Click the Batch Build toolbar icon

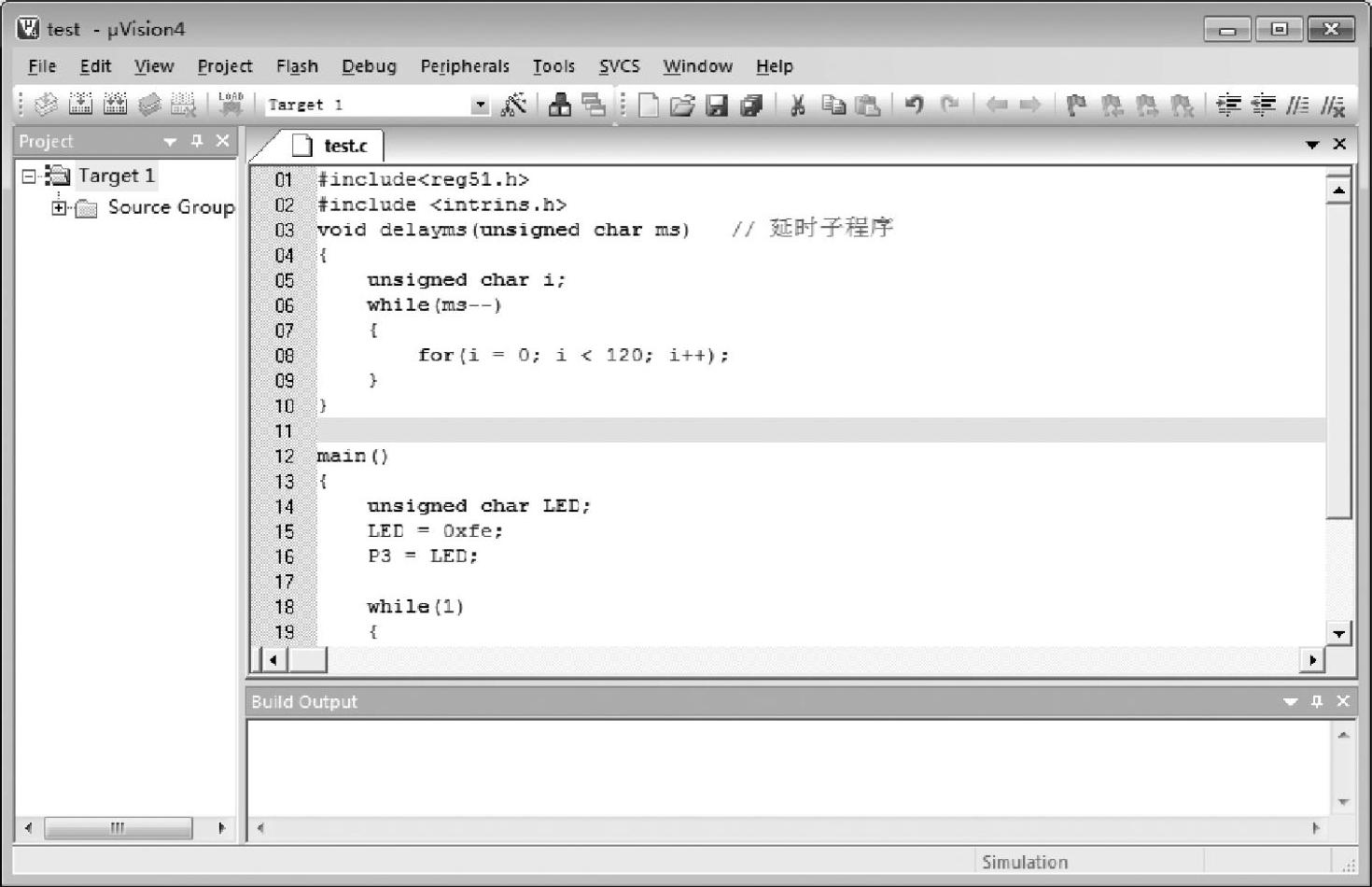tap(149, 105)
